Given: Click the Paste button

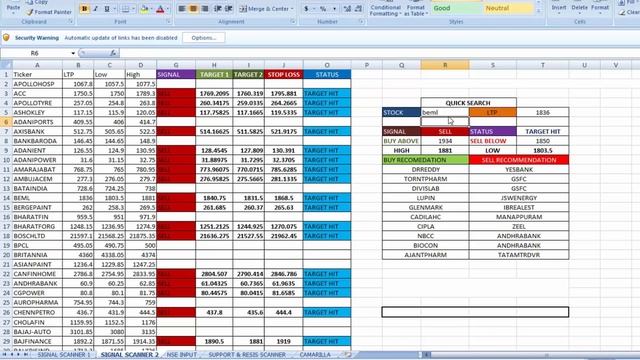Looking at the screenshot, I should 13,7.
